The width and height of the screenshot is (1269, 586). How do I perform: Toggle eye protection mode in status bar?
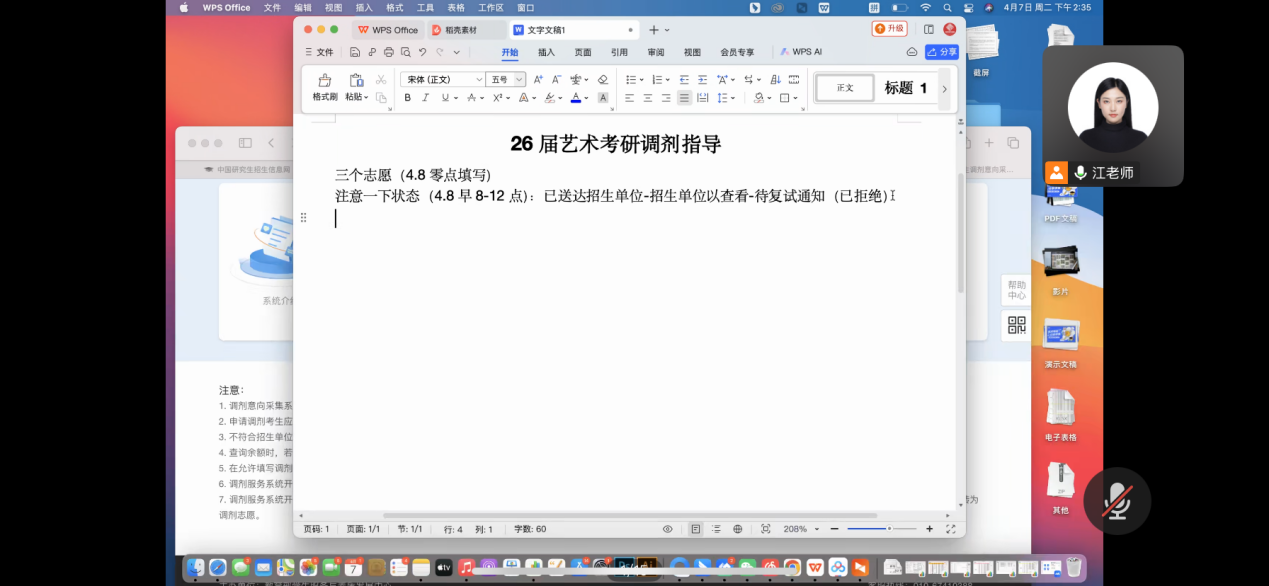[667, 529]
